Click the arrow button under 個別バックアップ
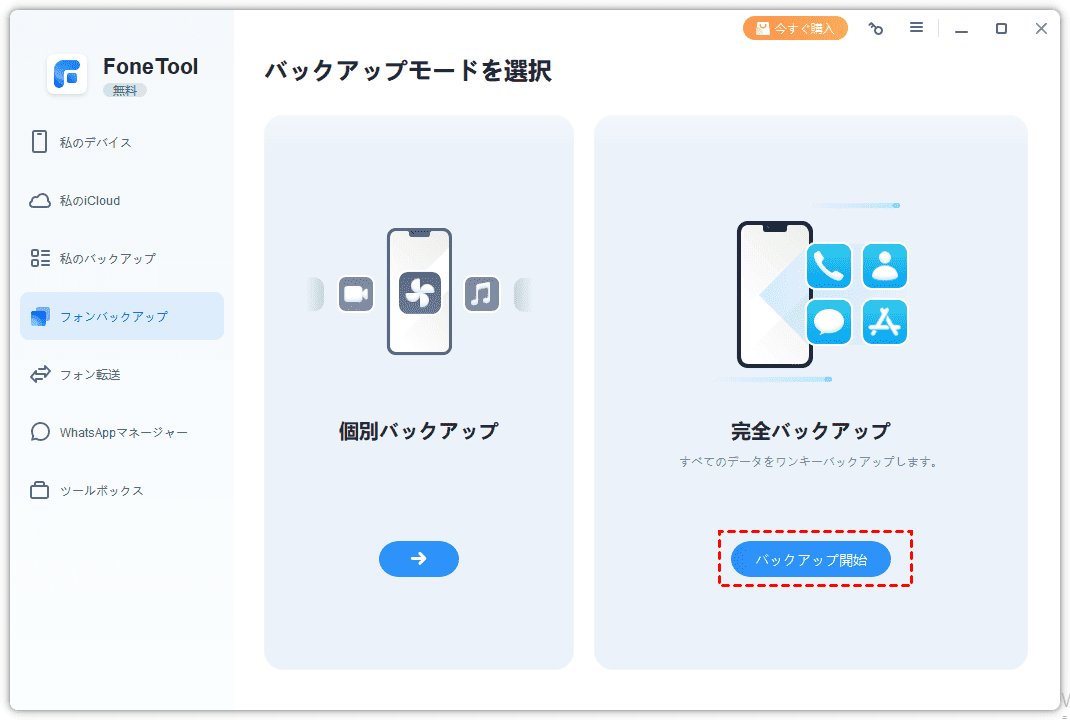Viewport: 1070px width, 720px height. coord(418,558)
